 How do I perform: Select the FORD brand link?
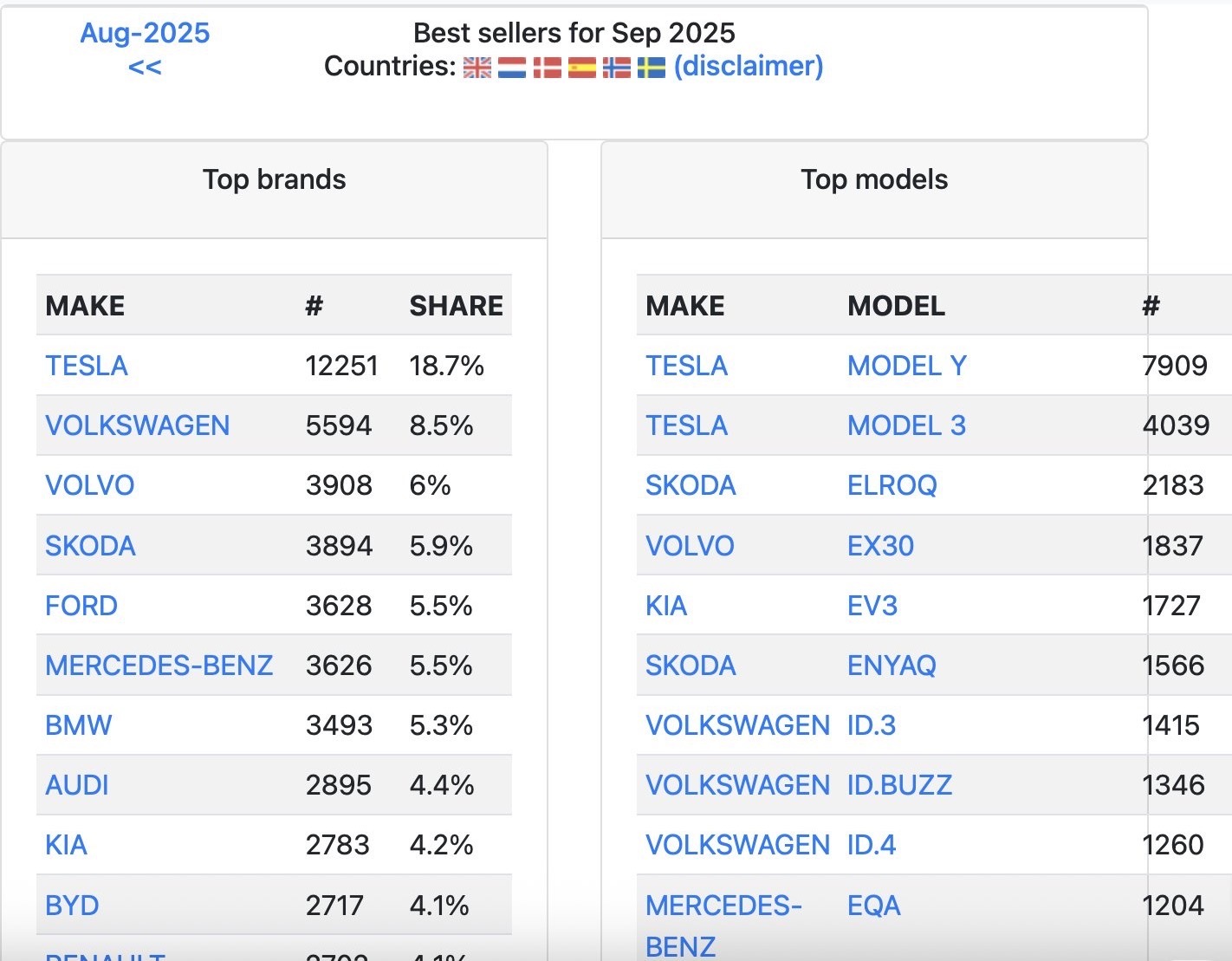[81, 606]
